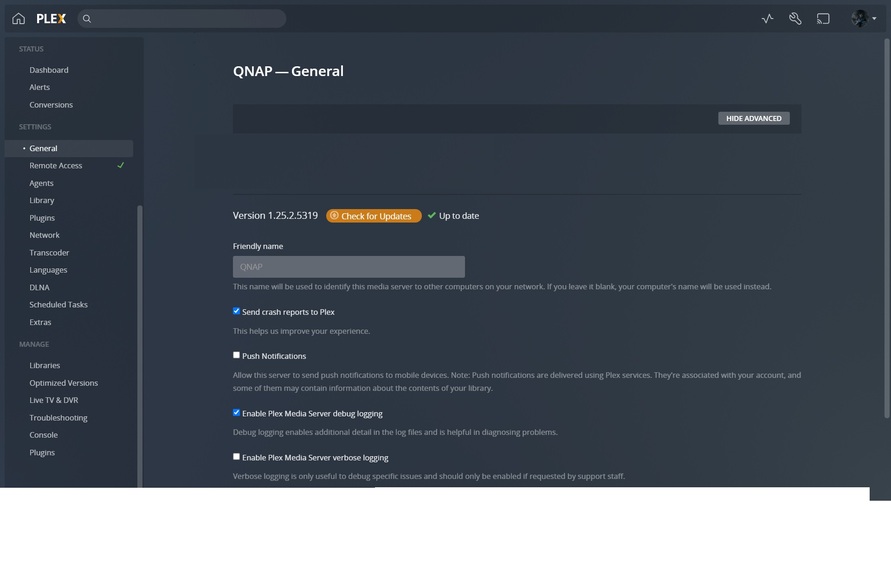Open Conversions in sidebar
This screenshot has height=561, width=891.
coord(51,105)
